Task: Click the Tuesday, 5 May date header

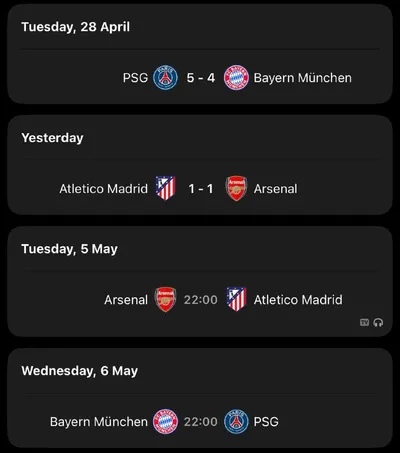Action: (69, 249)
